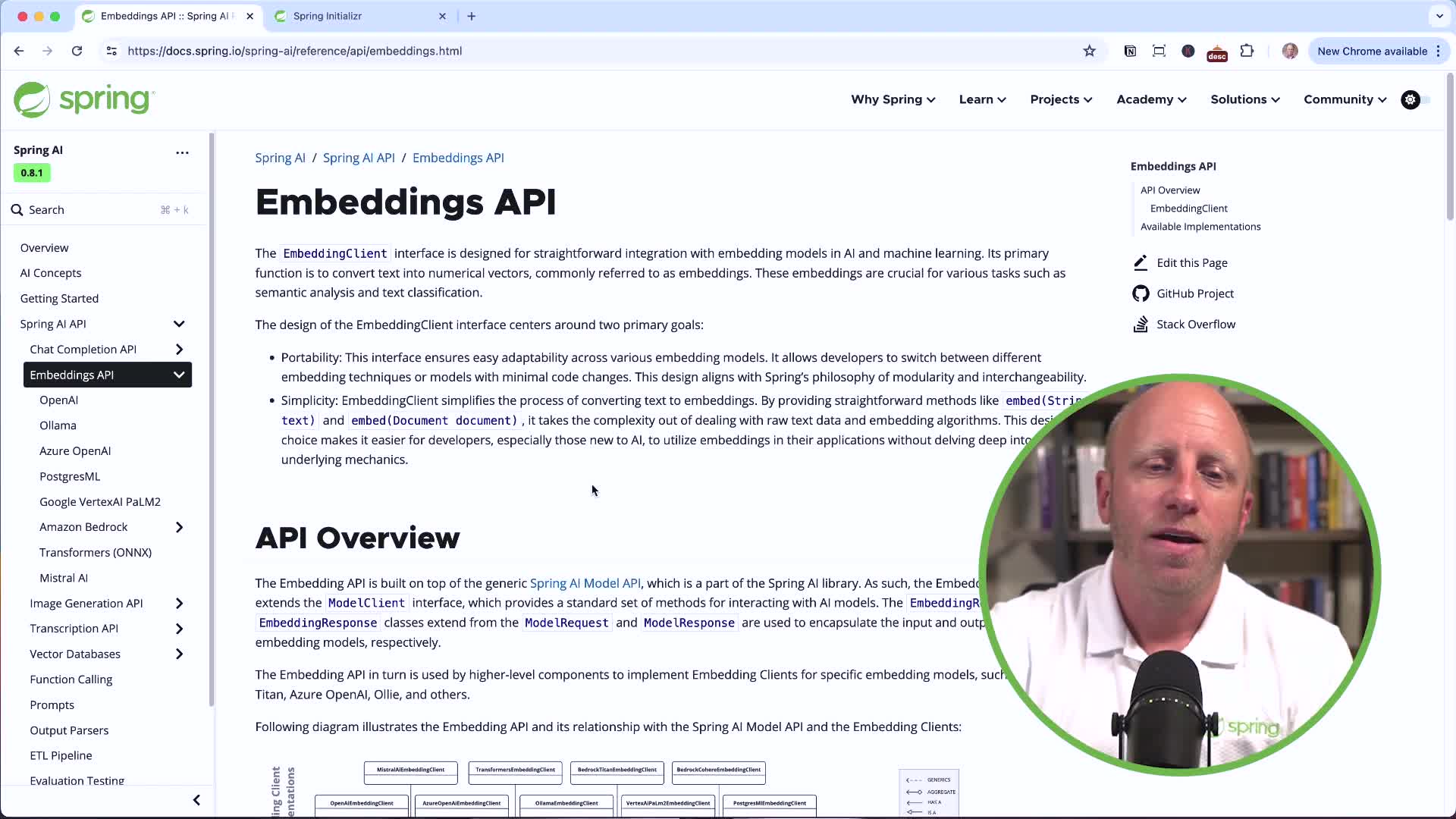Screen dimensions: 1456x819
Task: Expand the Transcription API chevron
Action: click(179, 629)
